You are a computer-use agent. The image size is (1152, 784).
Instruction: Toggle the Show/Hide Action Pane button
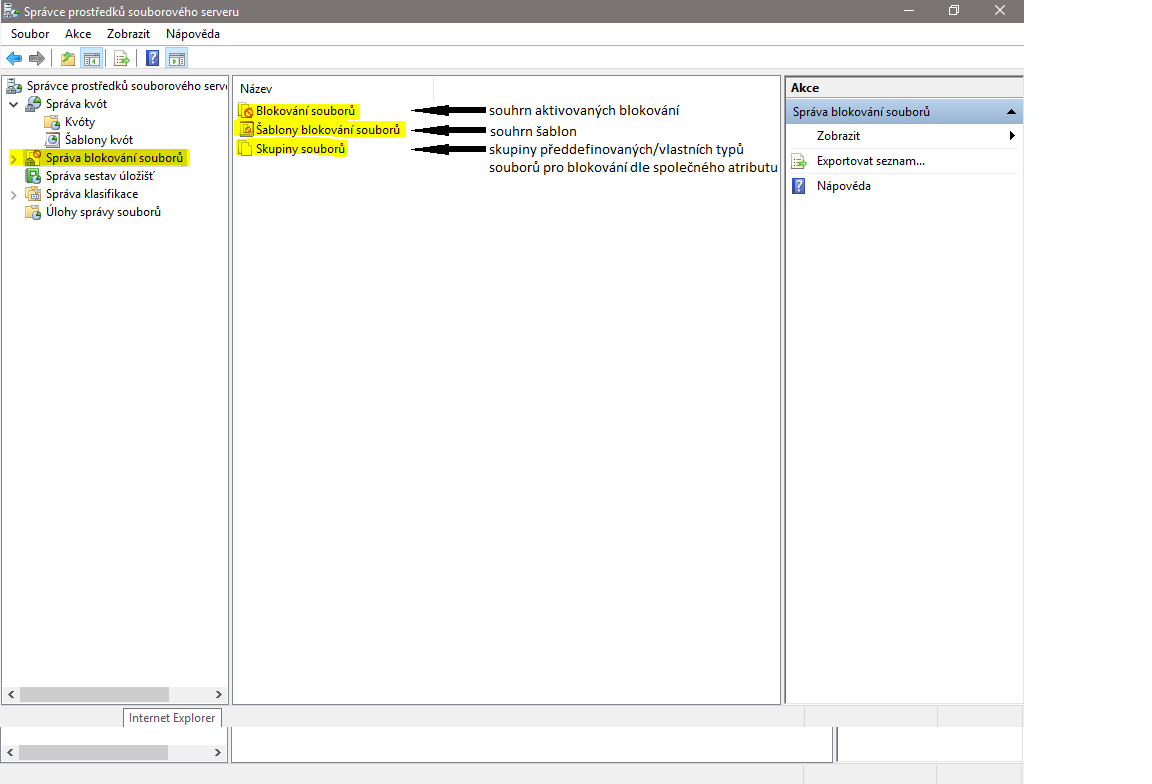(177, 58)
